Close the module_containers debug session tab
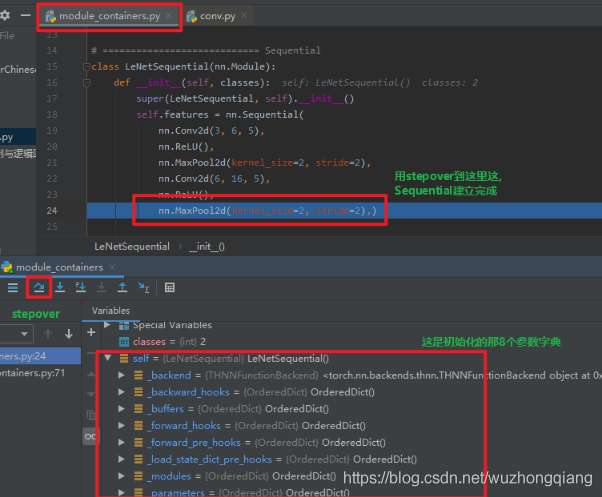 (112, 267)
